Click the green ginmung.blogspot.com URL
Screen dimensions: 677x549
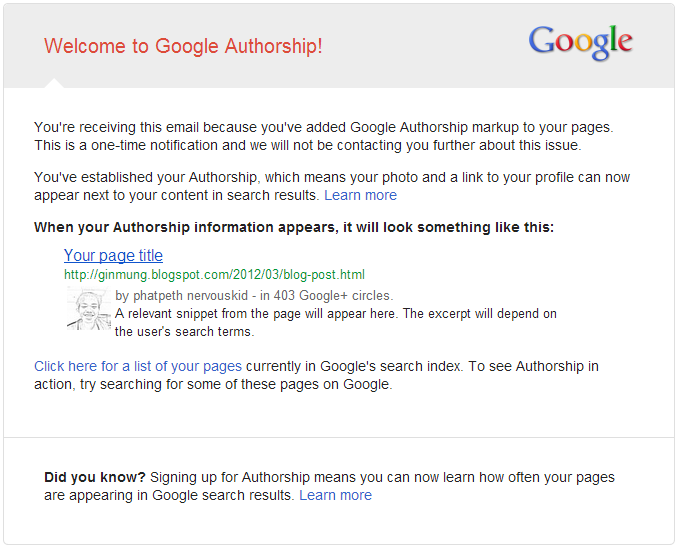point(214,274)
